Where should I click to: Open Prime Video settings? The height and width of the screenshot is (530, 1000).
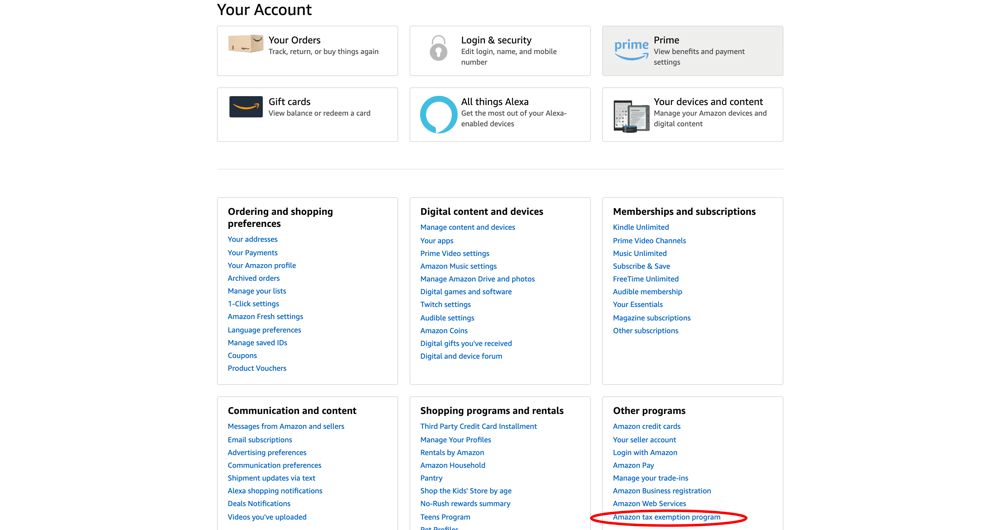click(x=454, y=254)
